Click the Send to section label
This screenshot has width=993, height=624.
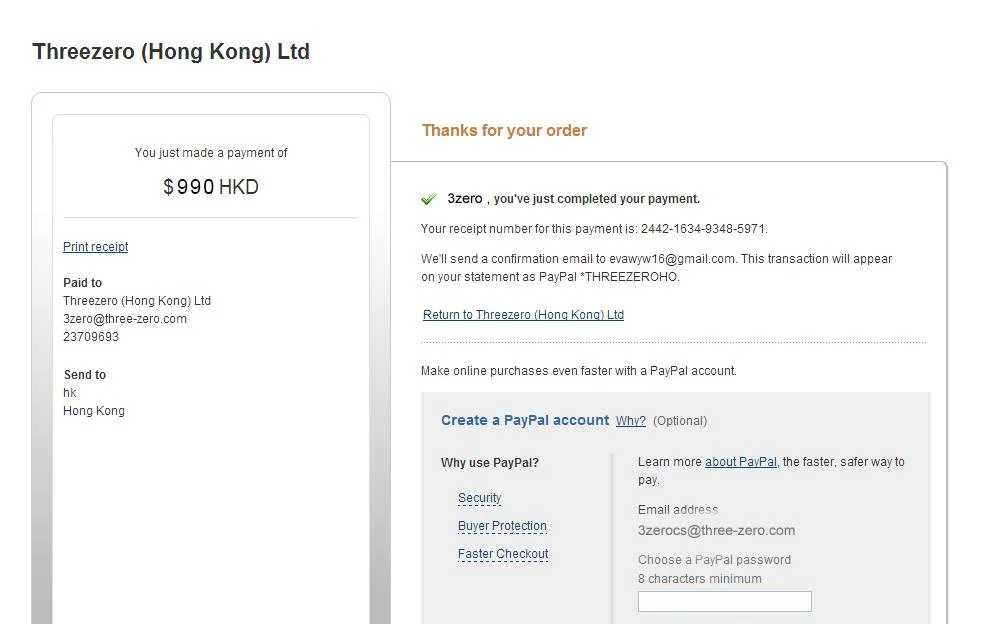coord(85,374)
